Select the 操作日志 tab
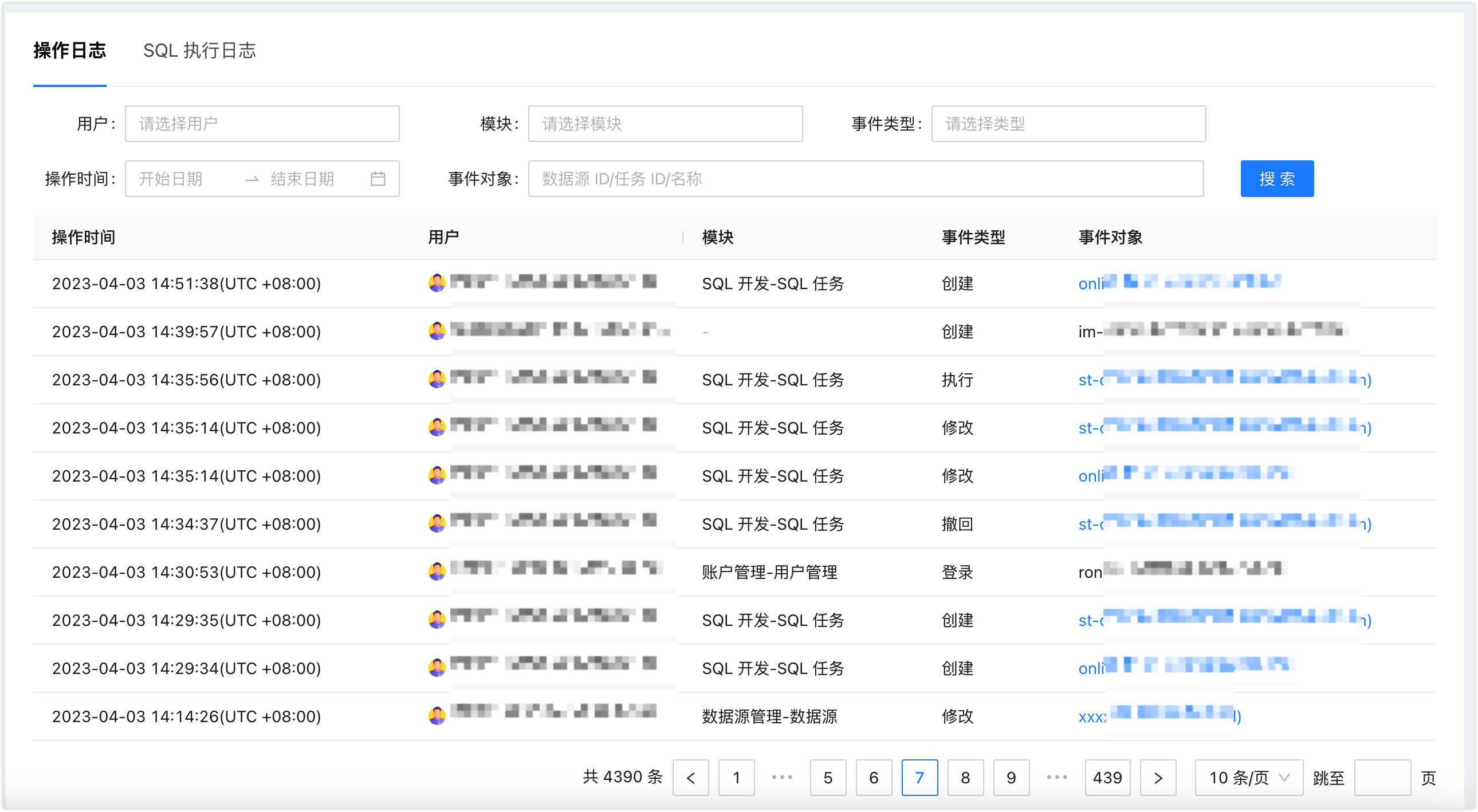Viewport: 1478px width, 812px height. [x=69, y=50]
